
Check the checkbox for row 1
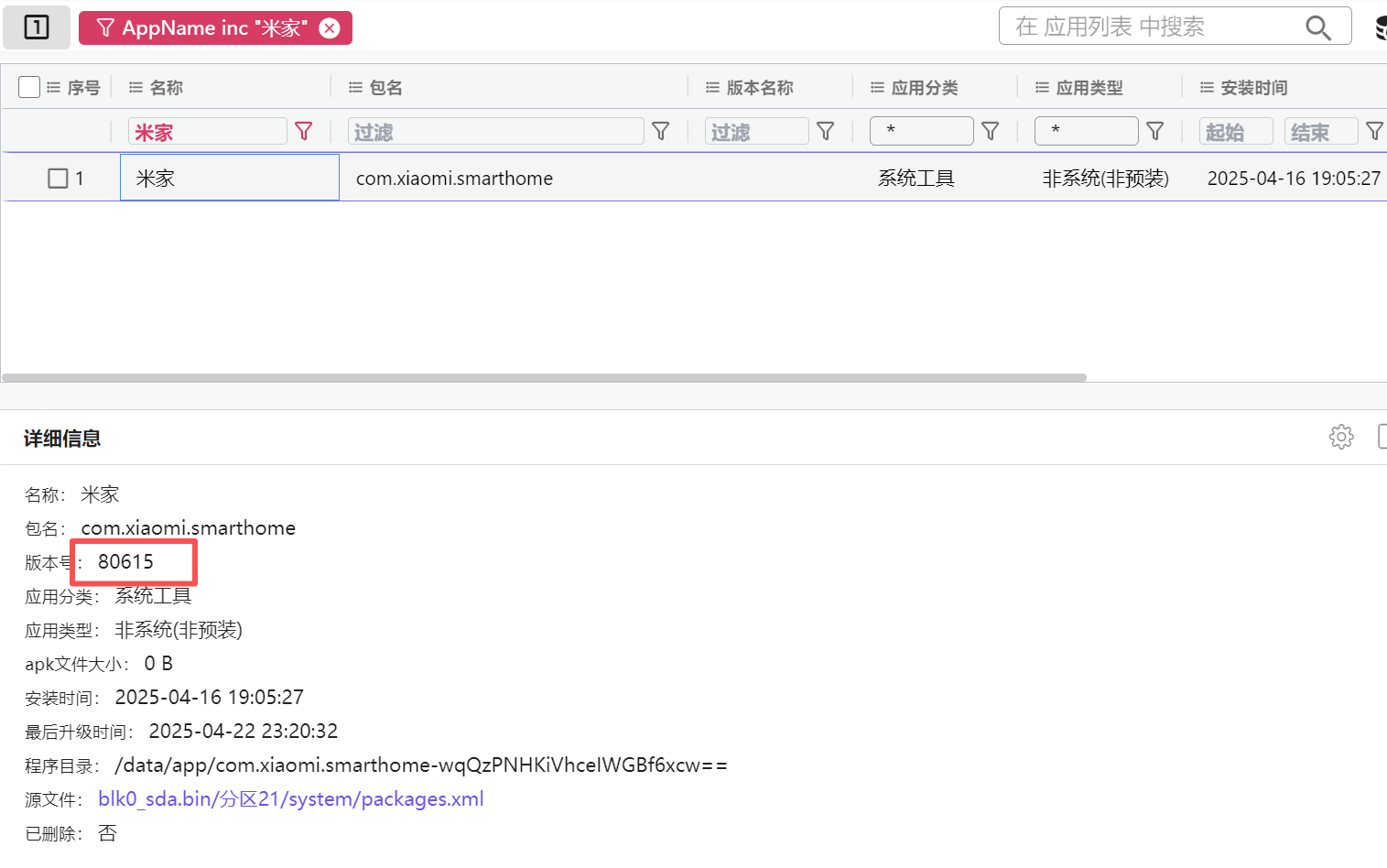pos(58,179)
